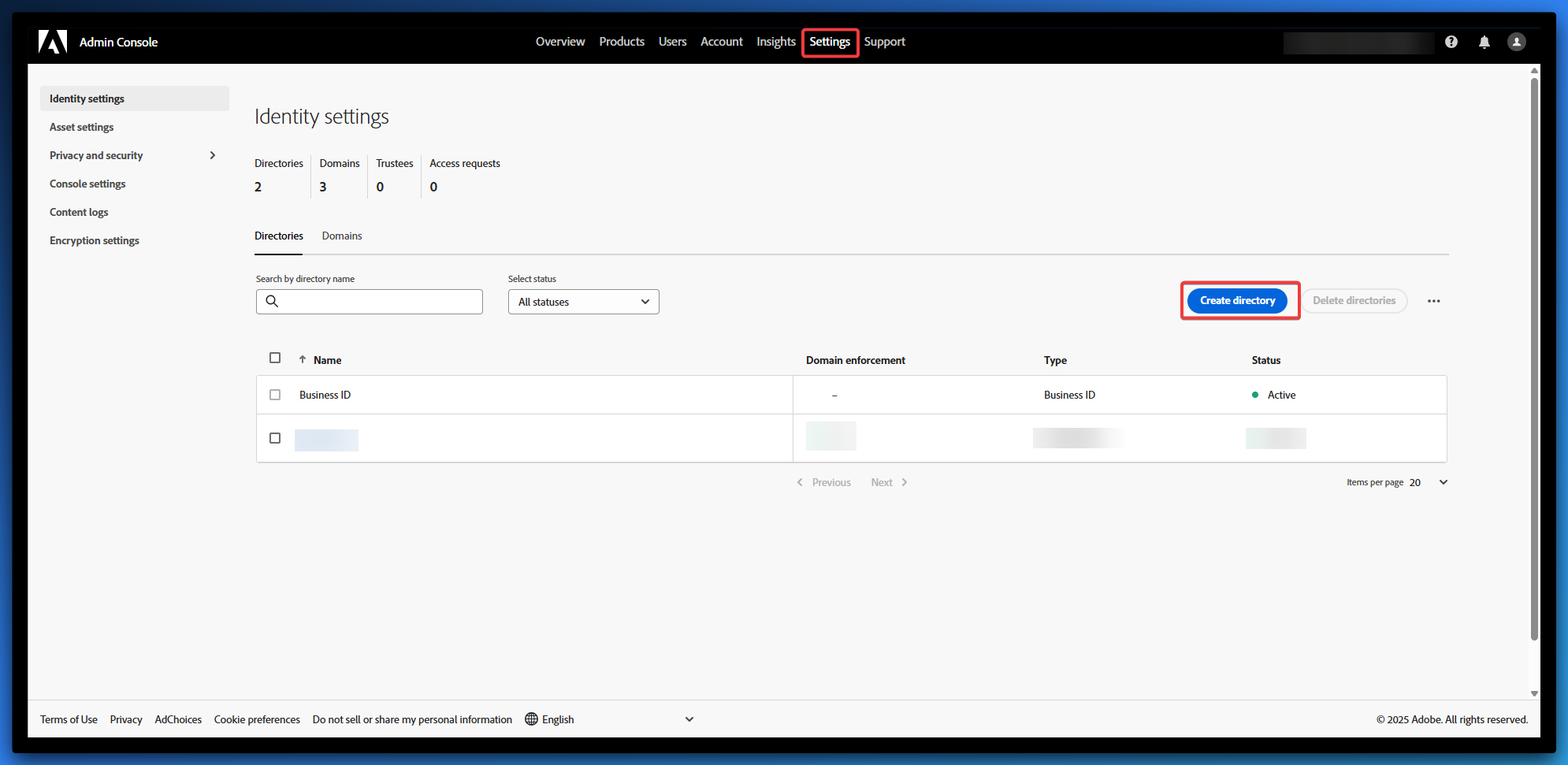Click the Adobe logo icon

[x=53, y=42]
